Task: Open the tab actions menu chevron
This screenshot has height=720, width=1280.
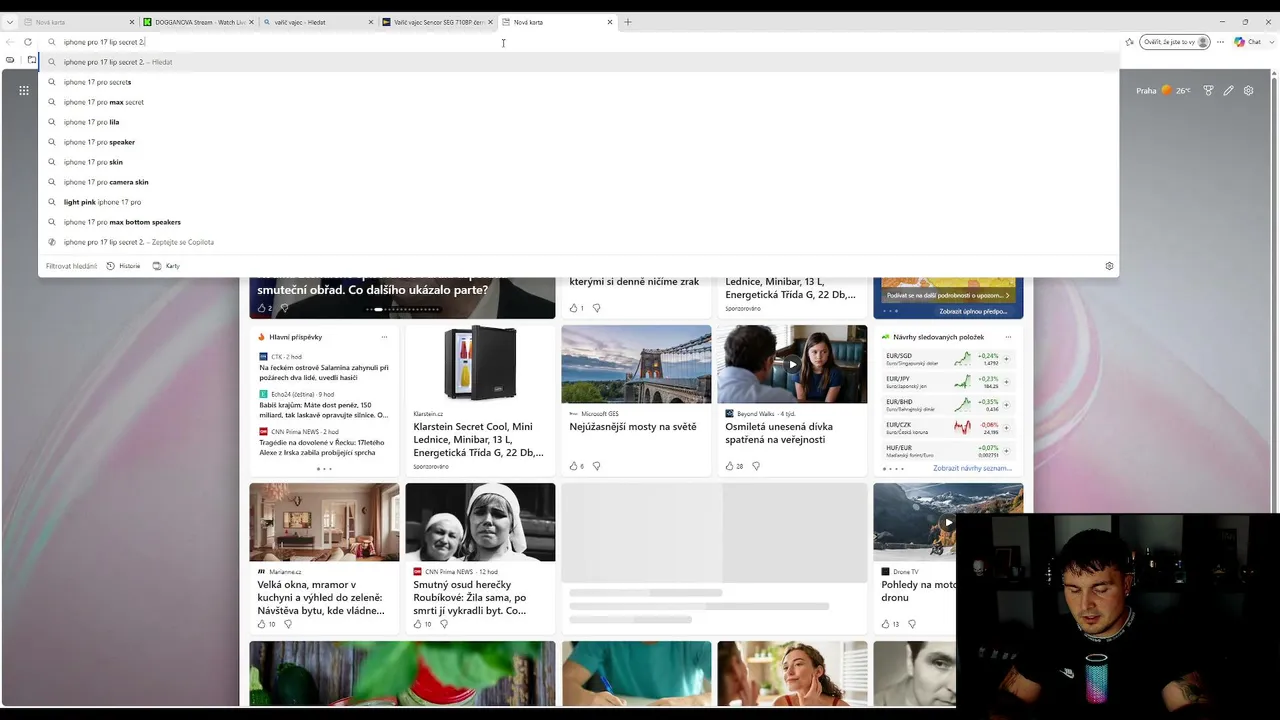Action: click(x=10, y=22)
